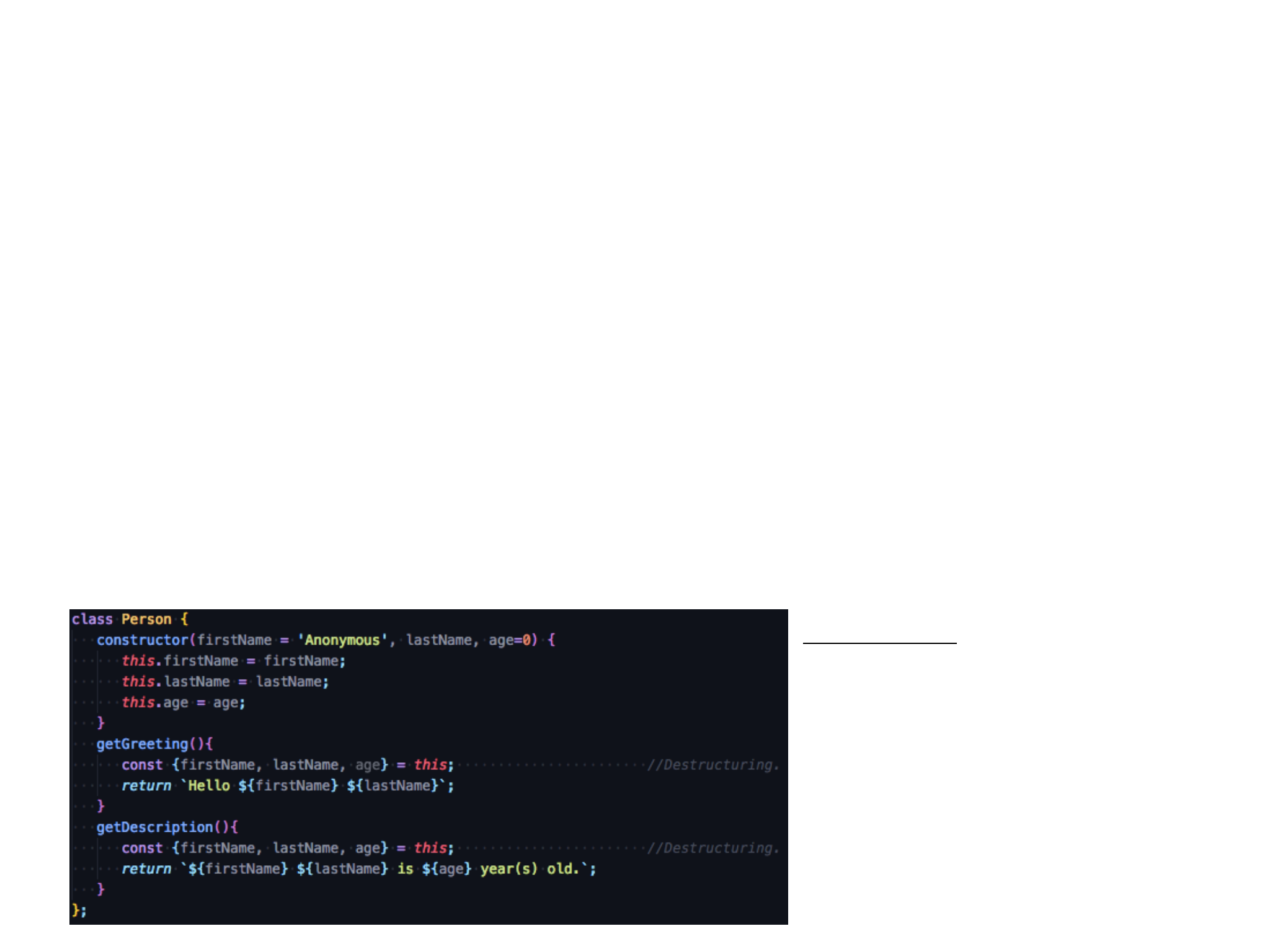Select the this.lastName assignment line
Image resolution: width=1270 pixels, height=952 pixels.
tap(225, 682)
